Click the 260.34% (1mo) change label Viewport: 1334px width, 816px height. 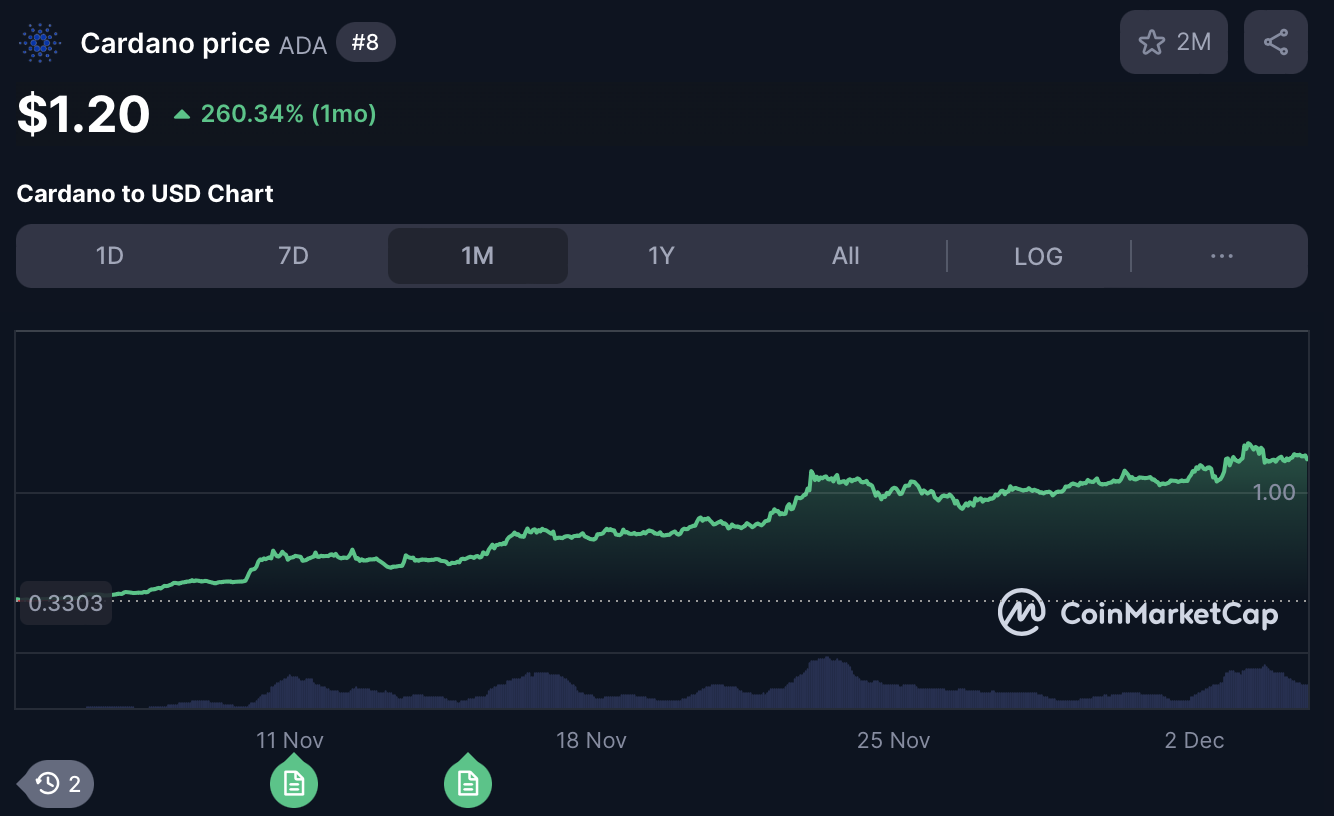point(275,114)
